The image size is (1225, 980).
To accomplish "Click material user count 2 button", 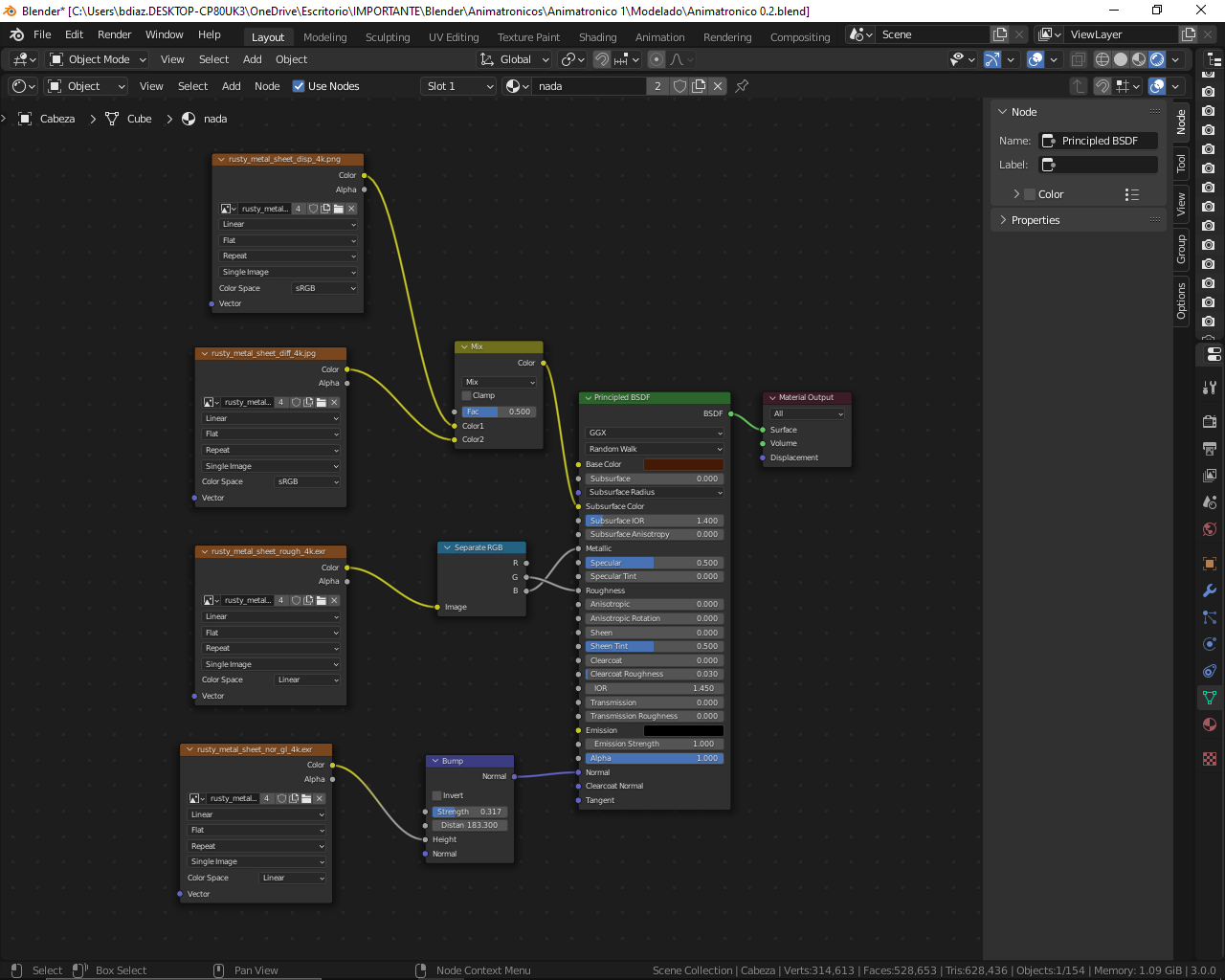I will (x=657, y=86).
